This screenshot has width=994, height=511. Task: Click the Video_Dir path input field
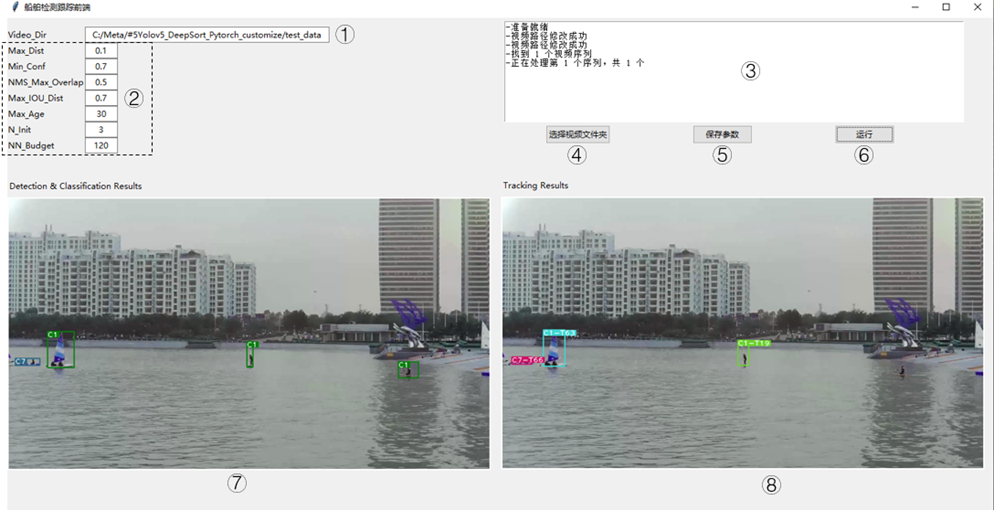tap(206, 35)
